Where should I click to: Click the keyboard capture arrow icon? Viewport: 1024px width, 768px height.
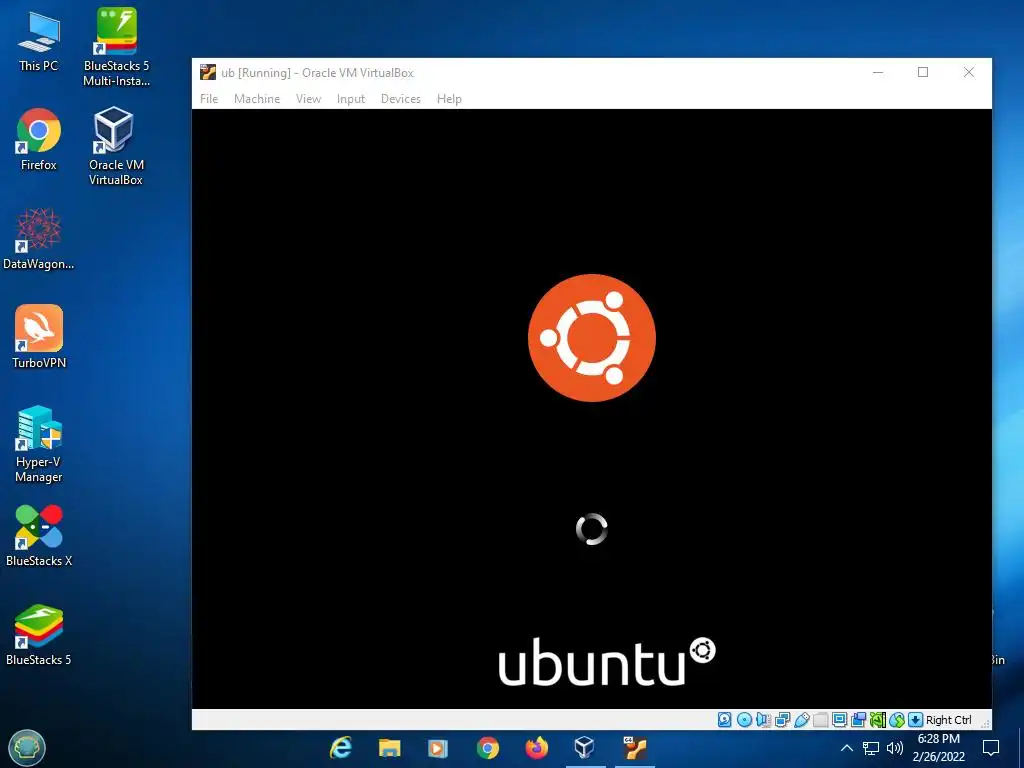click(x=916, y=720)
